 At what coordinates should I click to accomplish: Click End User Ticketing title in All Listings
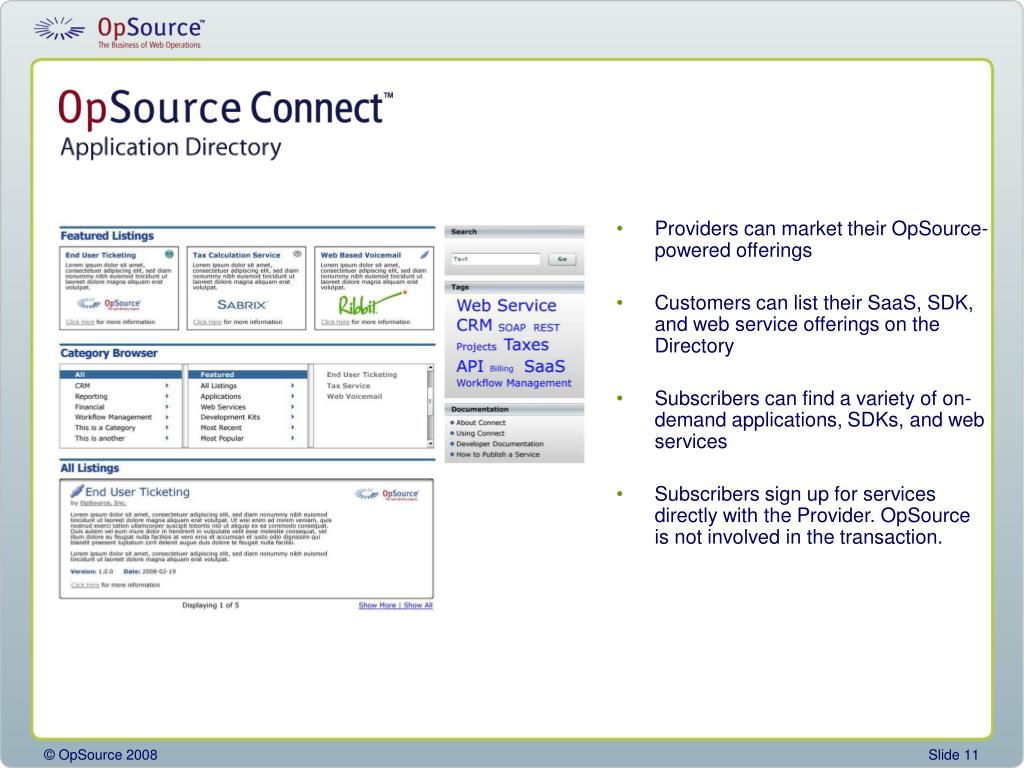(x=137, y=492)
